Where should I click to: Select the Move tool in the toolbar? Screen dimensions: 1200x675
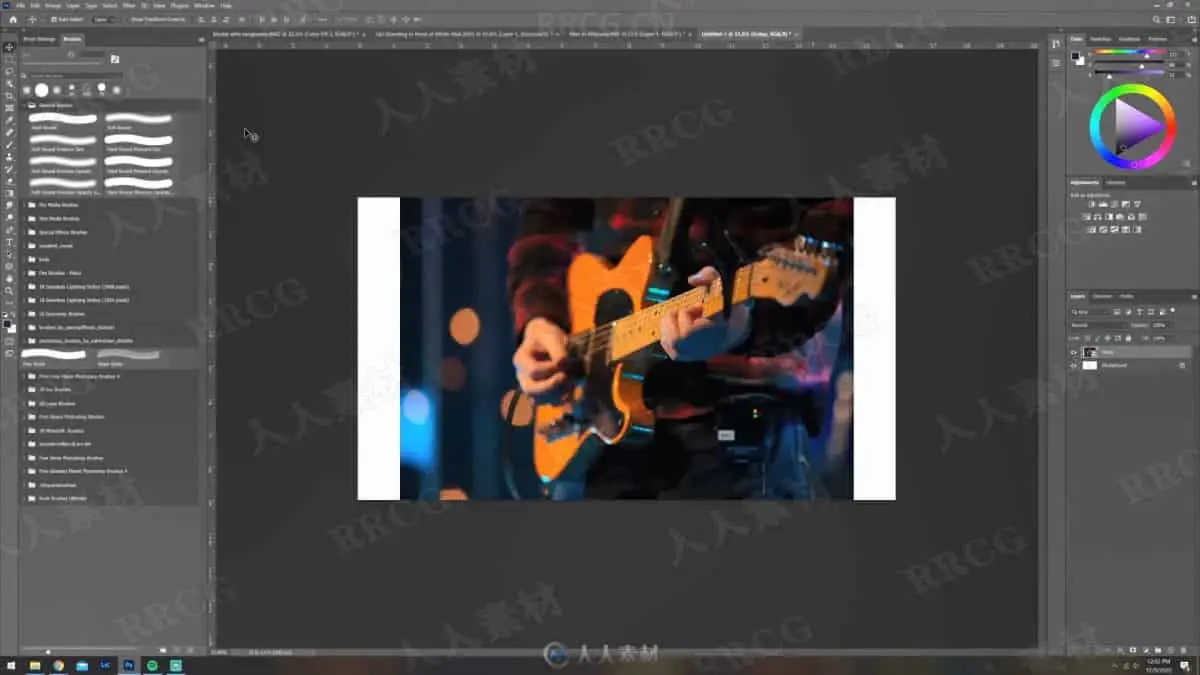[10, 47]
